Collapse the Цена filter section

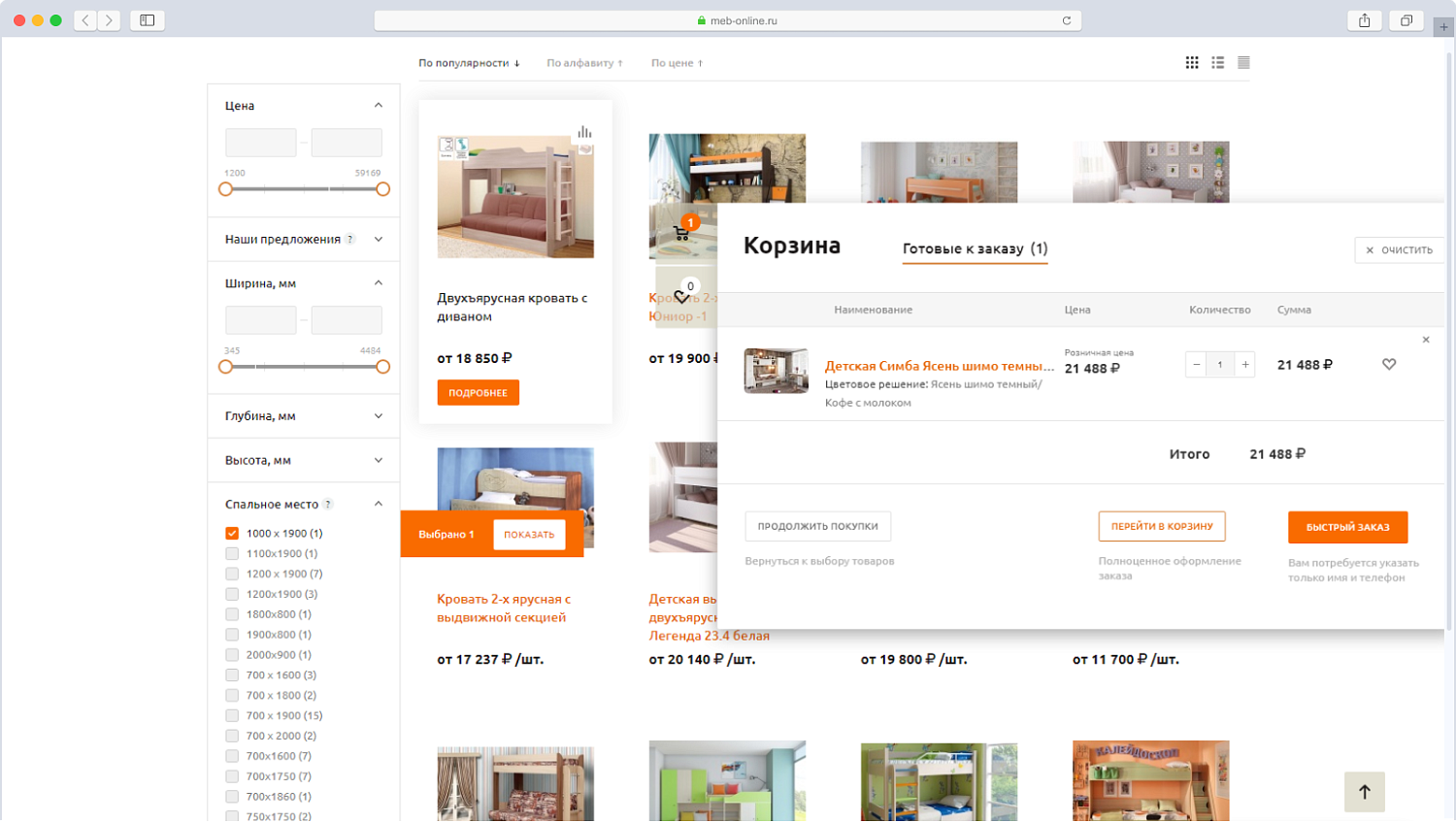379,105
